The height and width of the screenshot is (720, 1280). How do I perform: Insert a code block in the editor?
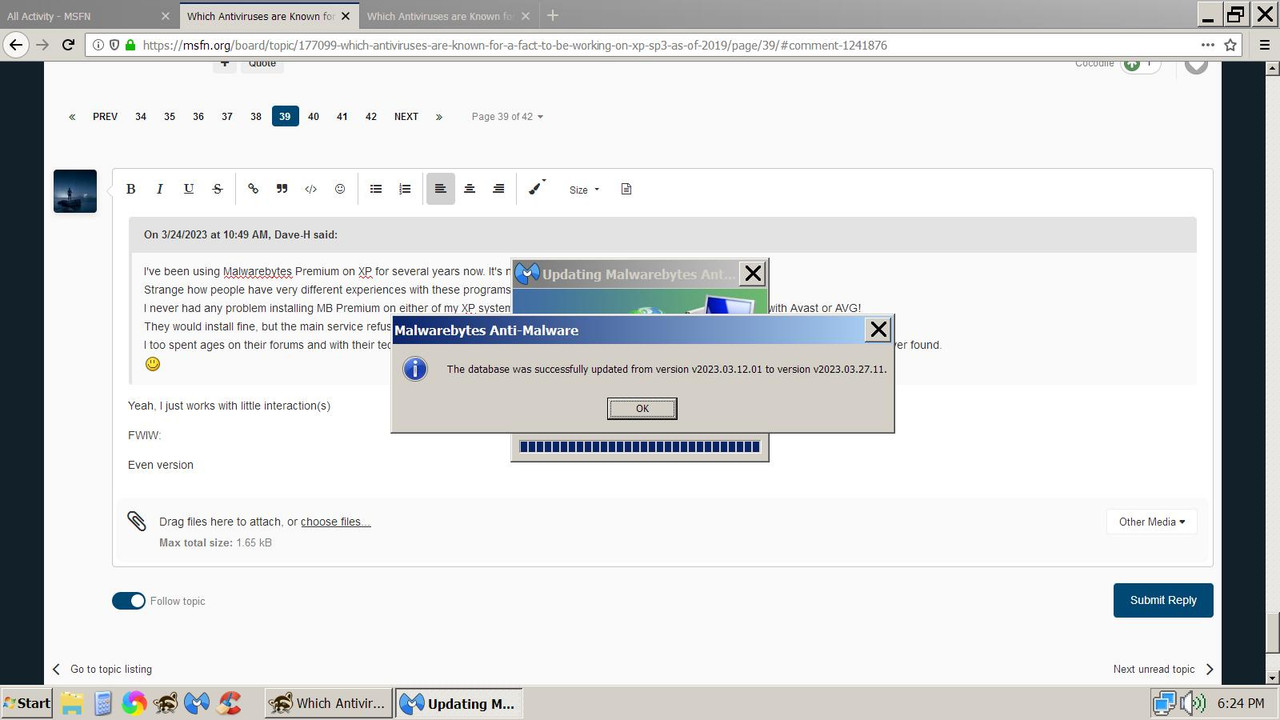click(x=311, y=189)
